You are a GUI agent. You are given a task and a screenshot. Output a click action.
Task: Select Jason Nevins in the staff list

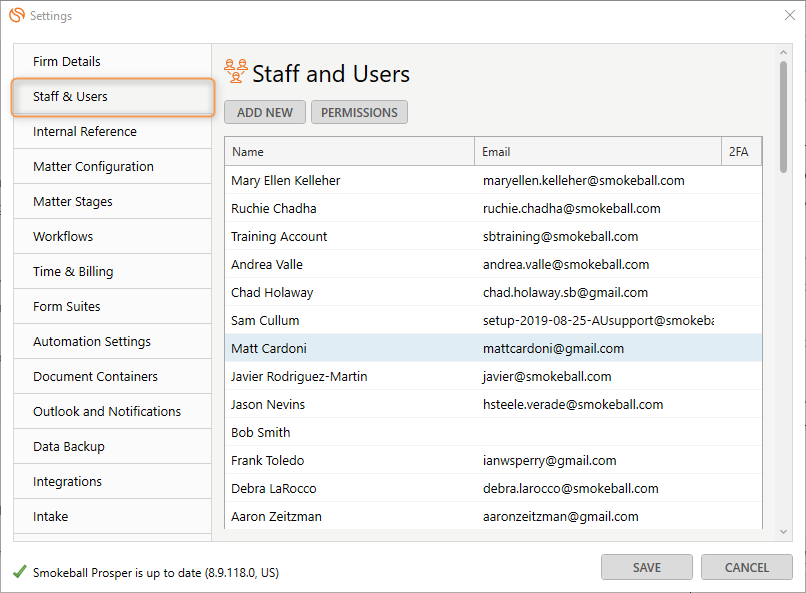(493, 404)
